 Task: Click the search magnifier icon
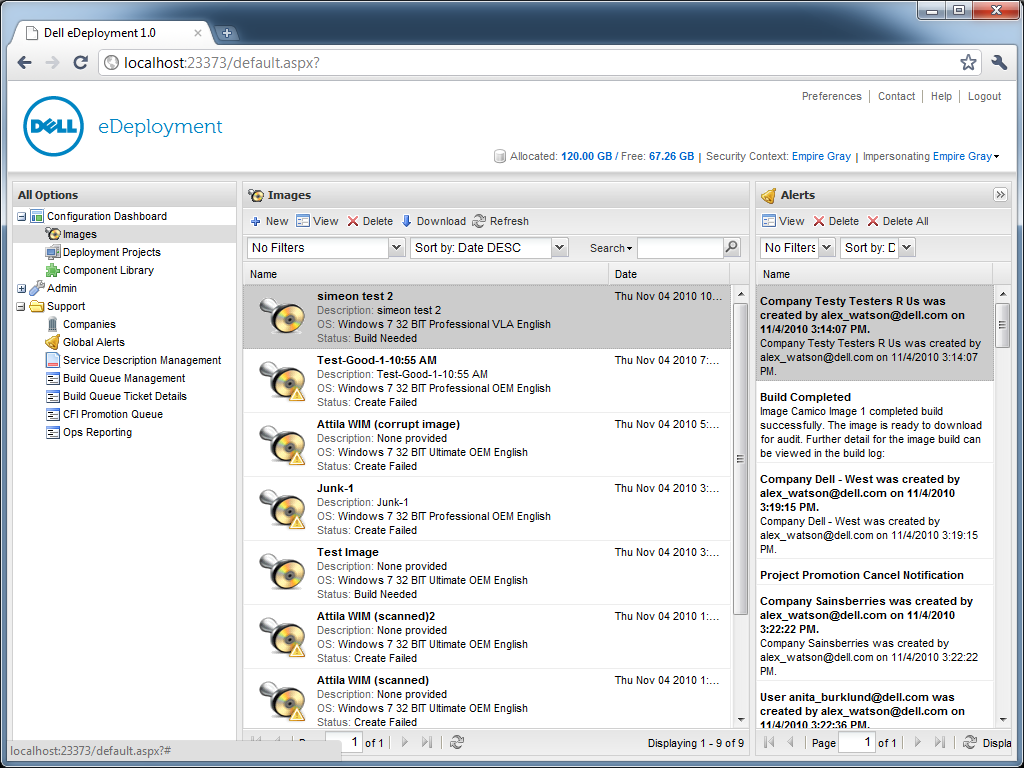732,248
